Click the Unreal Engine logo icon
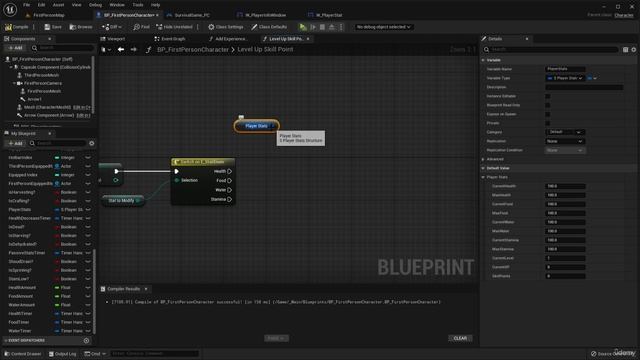 coord(10,9)
